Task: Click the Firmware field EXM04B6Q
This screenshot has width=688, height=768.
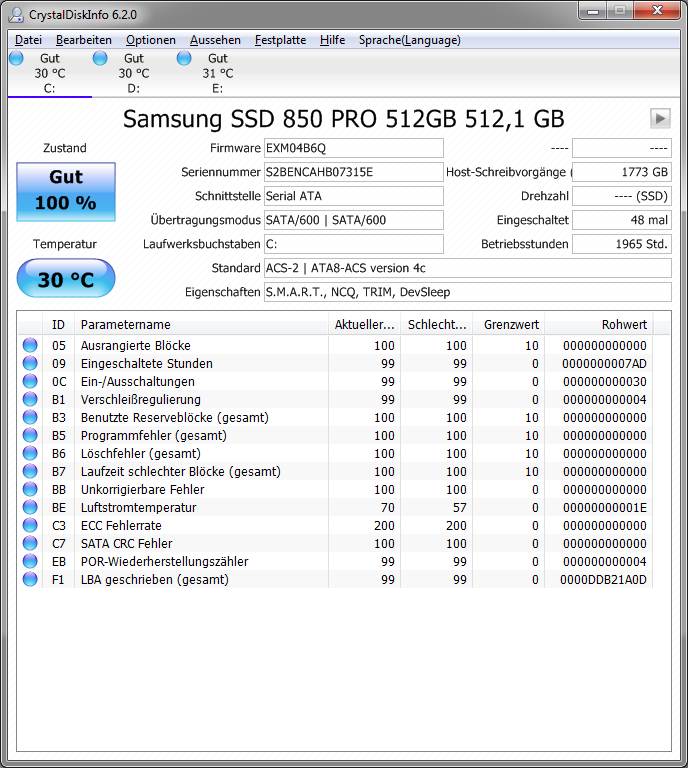Action: coord(354,148)
